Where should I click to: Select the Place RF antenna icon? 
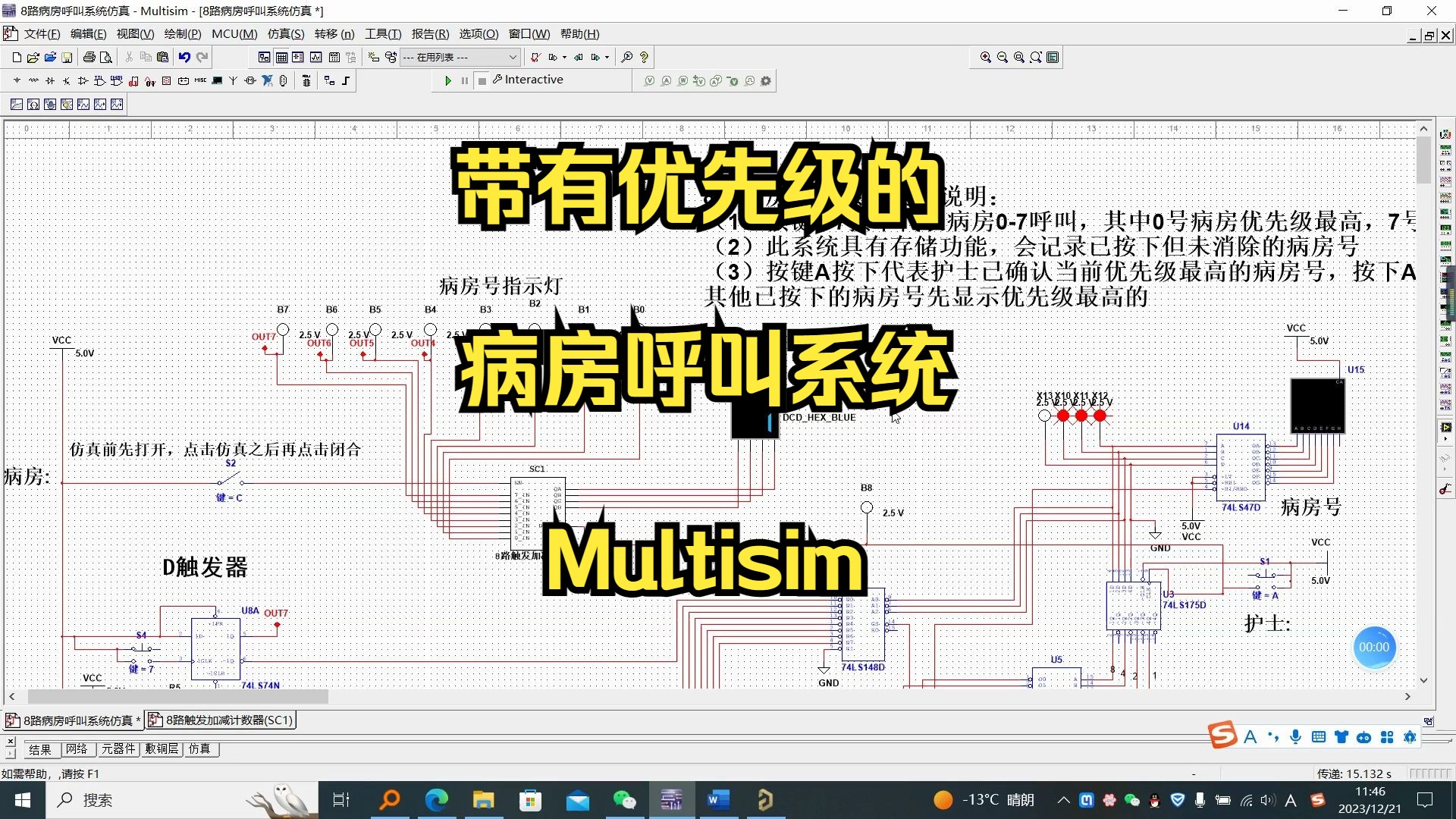[233, 80]
